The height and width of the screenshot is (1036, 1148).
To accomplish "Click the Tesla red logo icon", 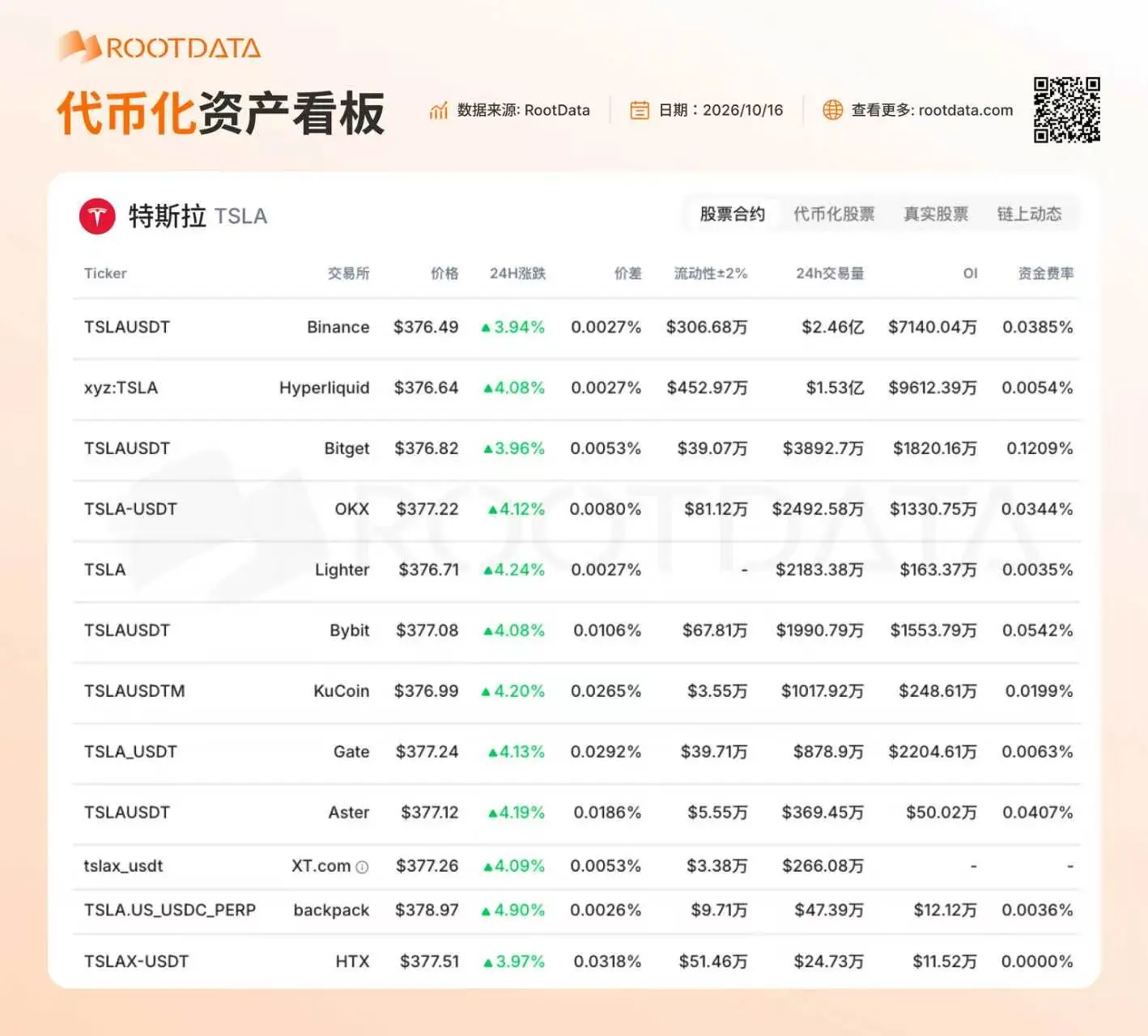I will (x=97, y=216).
